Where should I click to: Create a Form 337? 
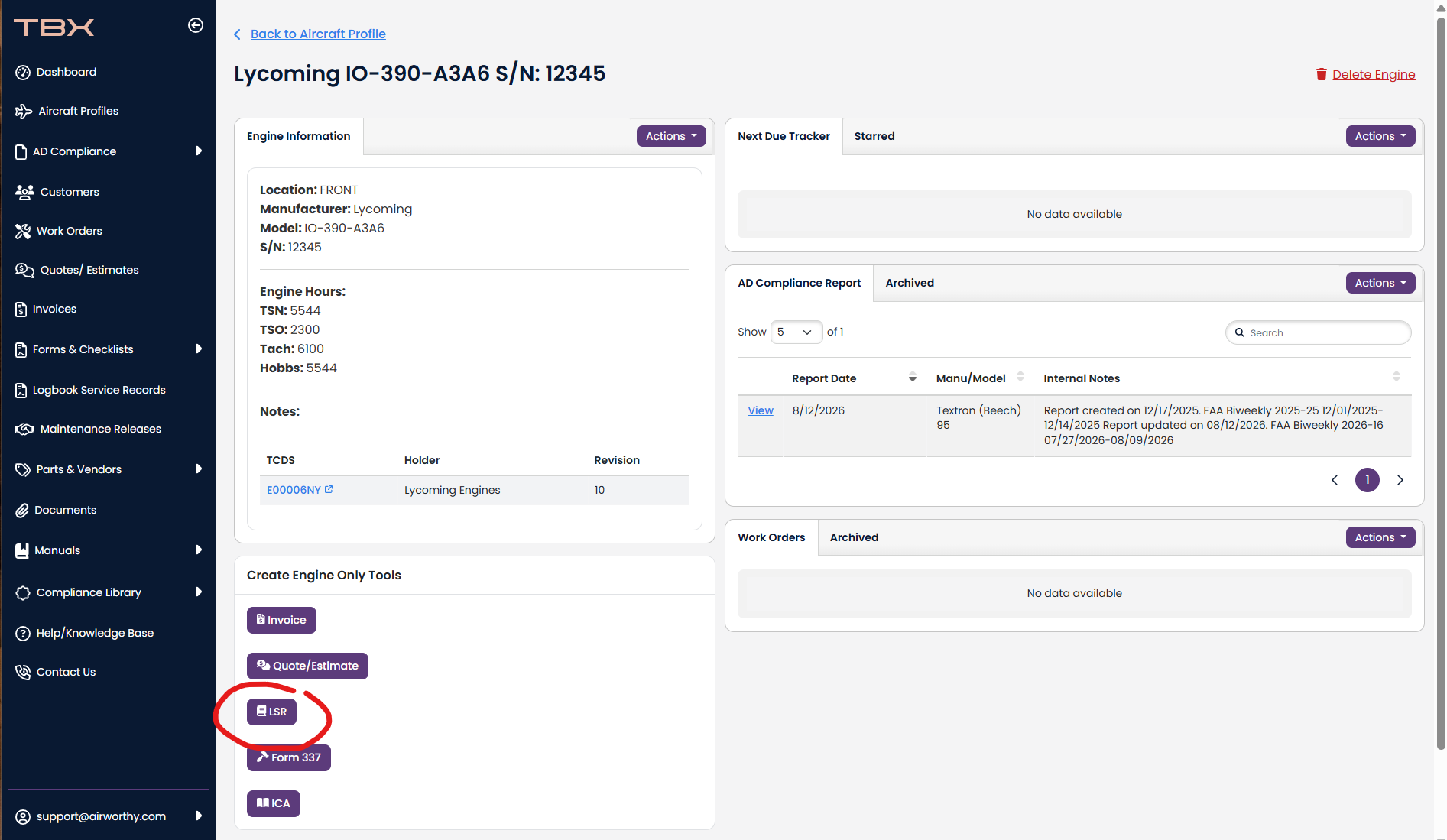(289, 757)
